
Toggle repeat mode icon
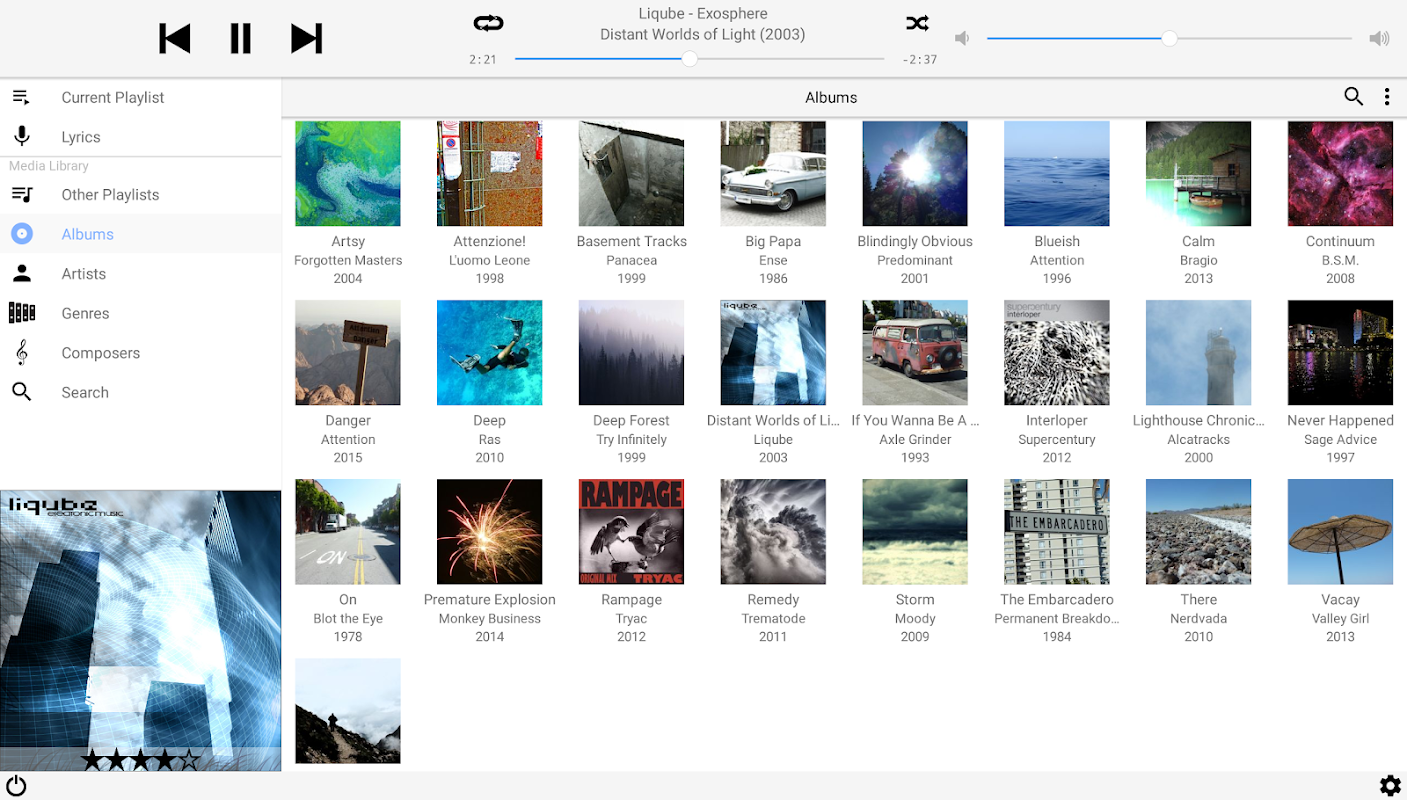click(489, 23)
